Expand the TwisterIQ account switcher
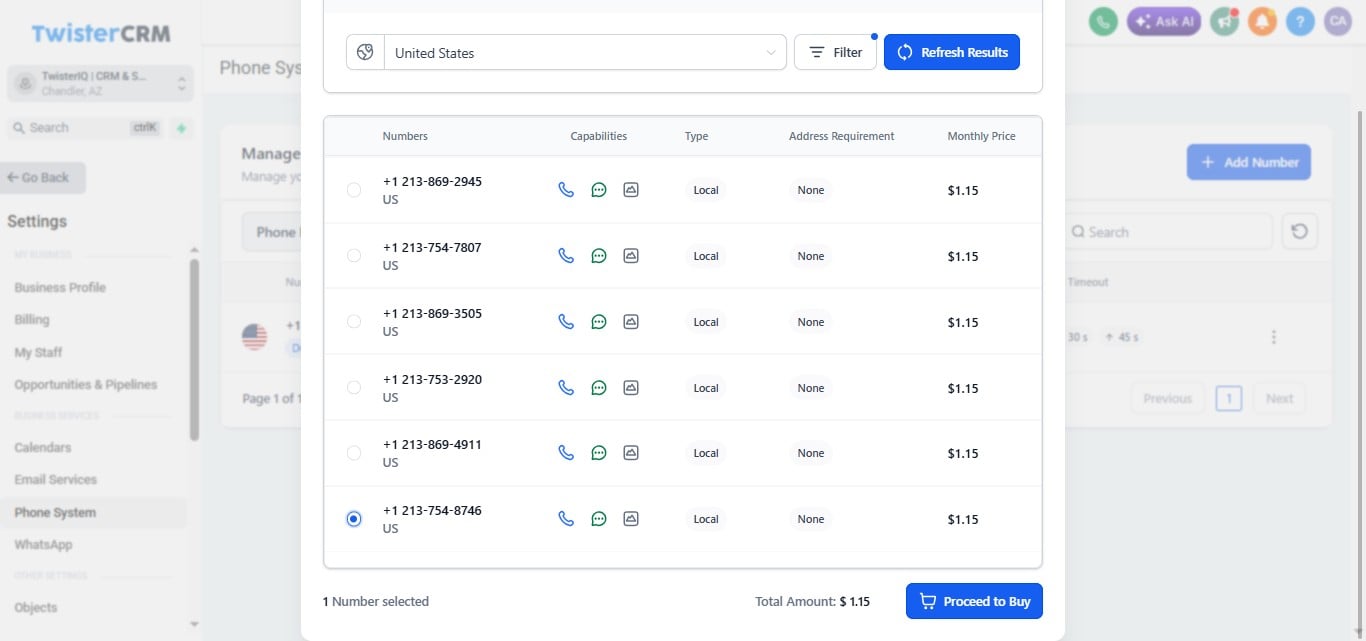 (100, 83)
